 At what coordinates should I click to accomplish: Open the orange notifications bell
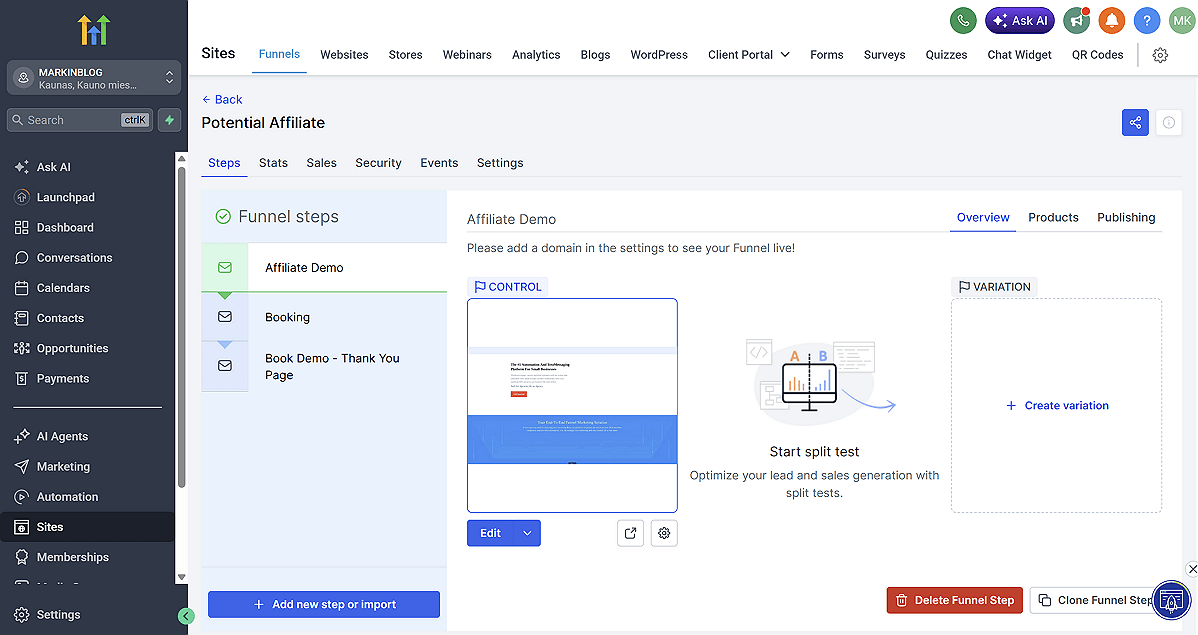tap(1112, 21)
